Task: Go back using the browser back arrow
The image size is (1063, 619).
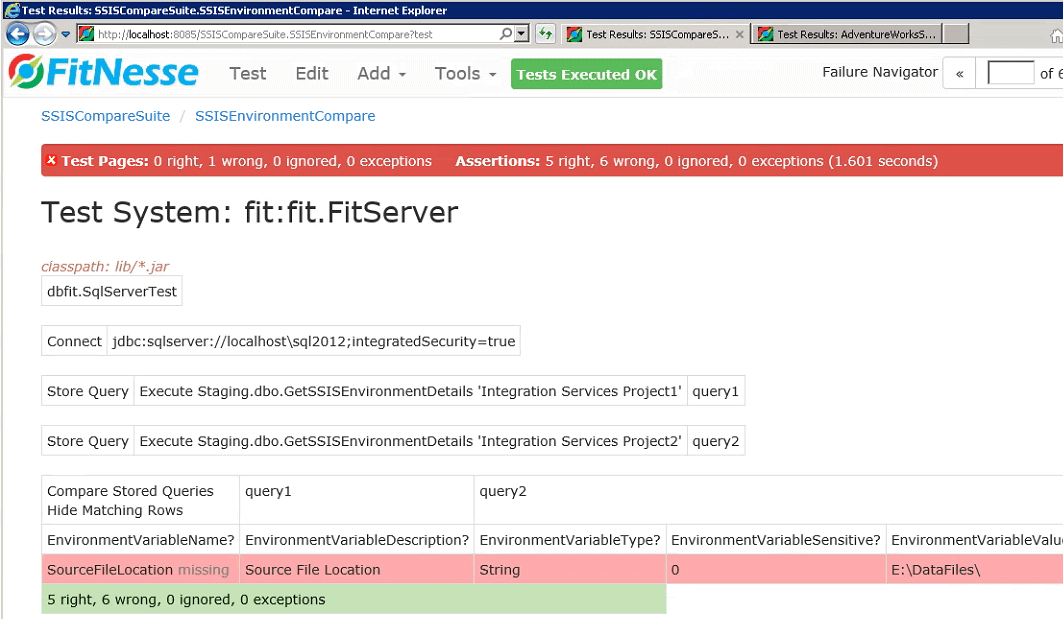Action: pos(18,34)
